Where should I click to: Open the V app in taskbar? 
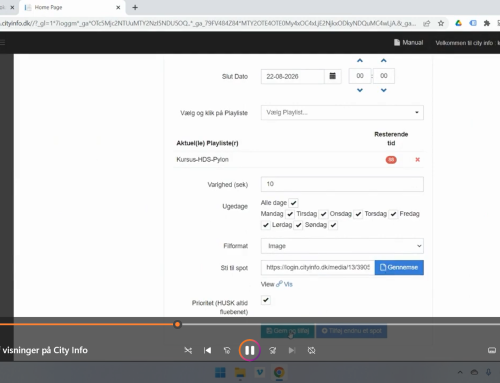(260, 372)
